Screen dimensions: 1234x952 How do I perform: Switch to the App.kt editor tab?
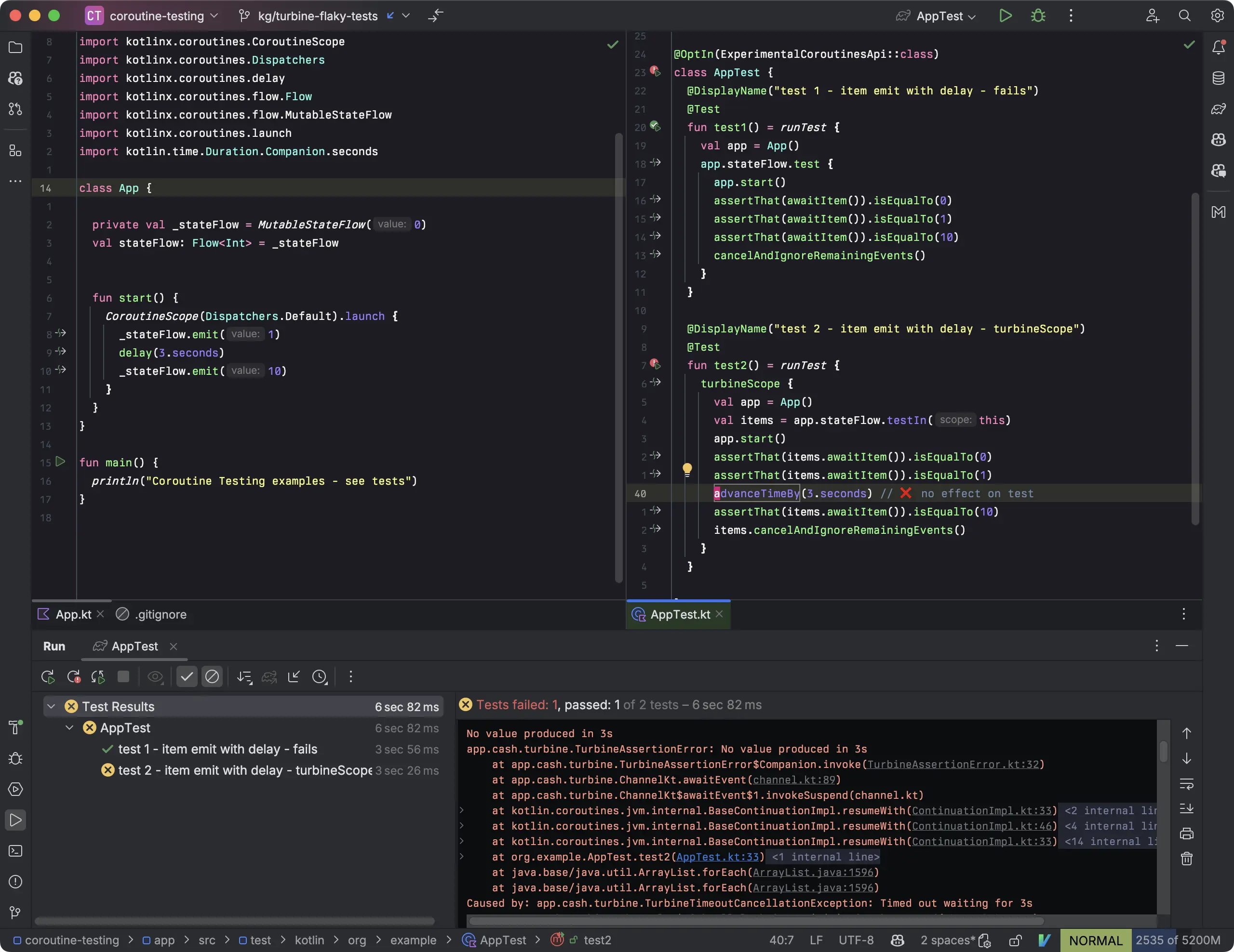(x=73, y=614)
